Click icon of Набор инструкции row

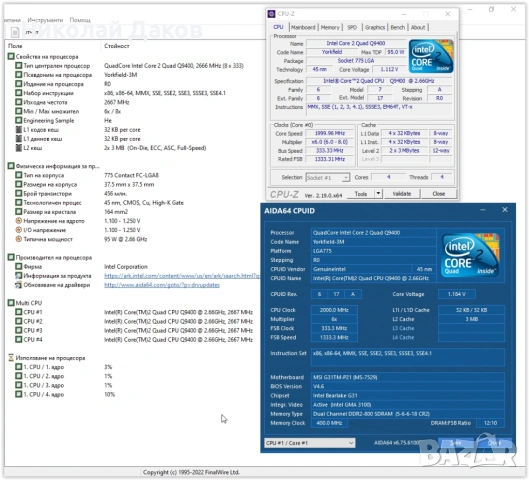coord(19,93)
